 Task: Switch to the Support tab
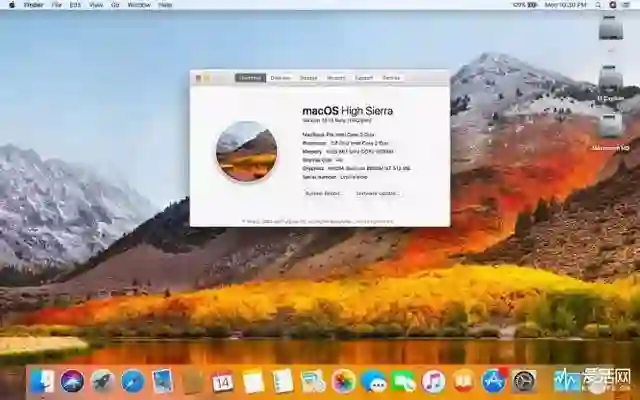pos(364,78)
